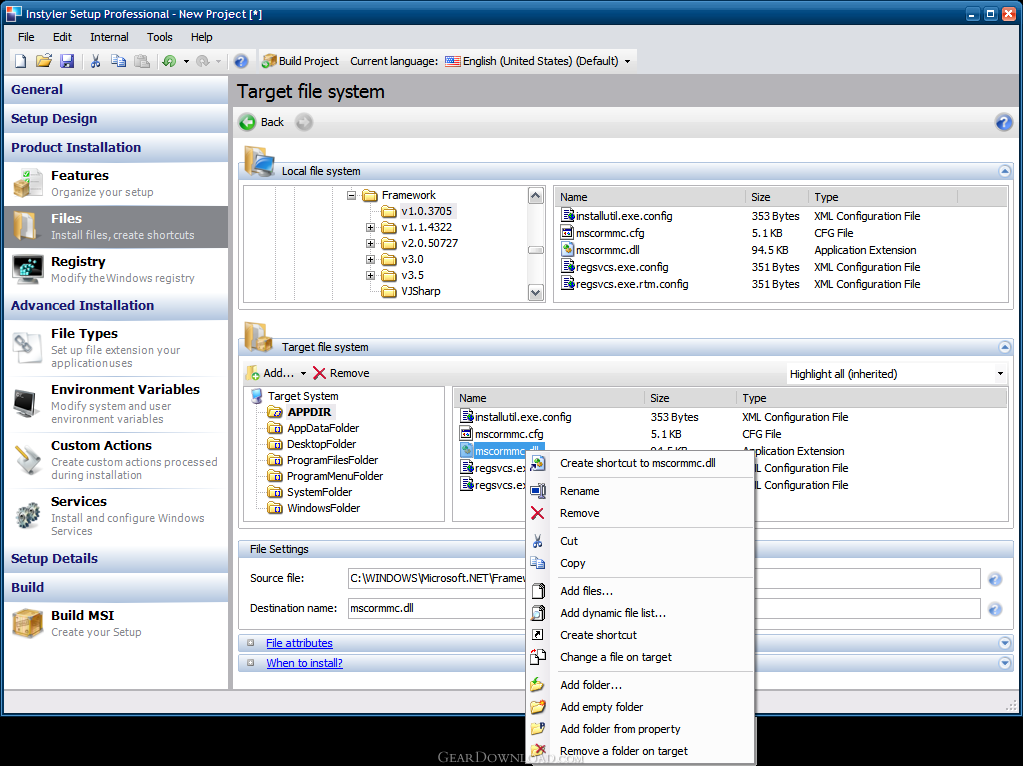This screenshot has height=766, width=1023.
Task: Open the Custom Actions sidebar page
Action: 116,460
